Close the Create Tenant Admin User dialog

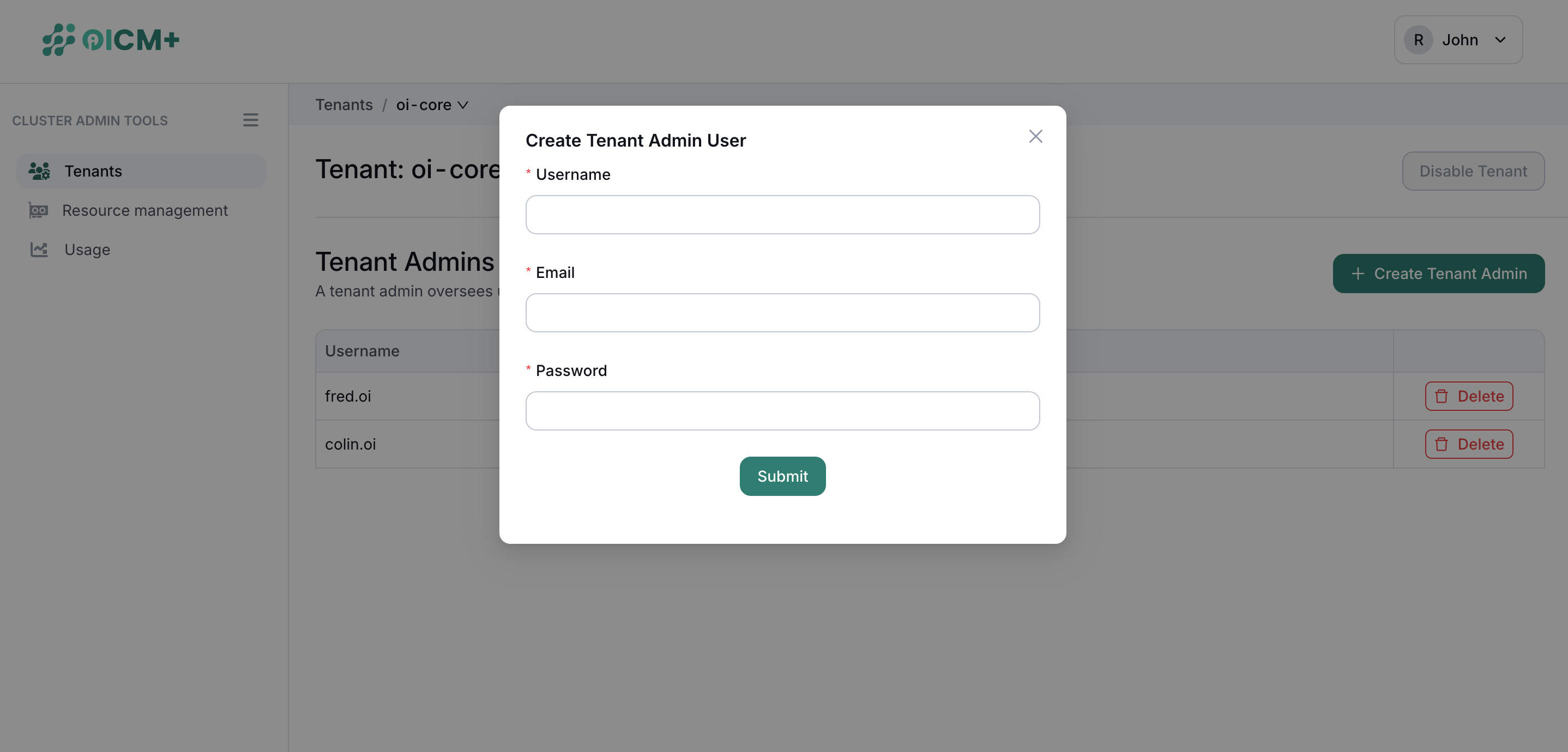(1035, 136)
